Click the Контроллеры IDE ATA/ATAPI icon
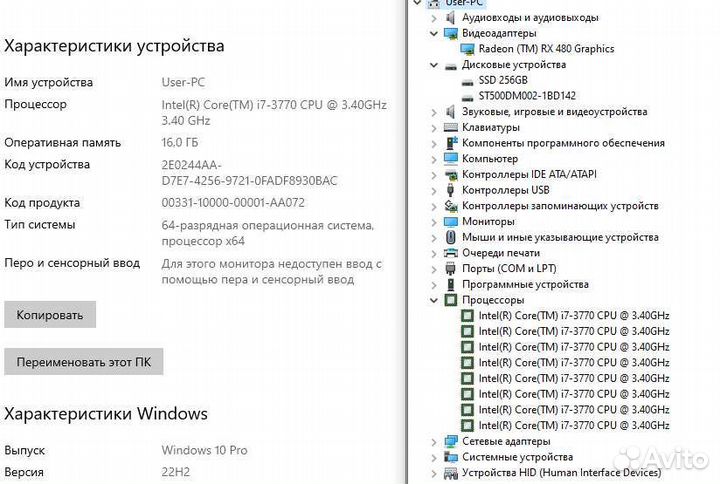This screenshot has height=484, width=720. (451, 175)
